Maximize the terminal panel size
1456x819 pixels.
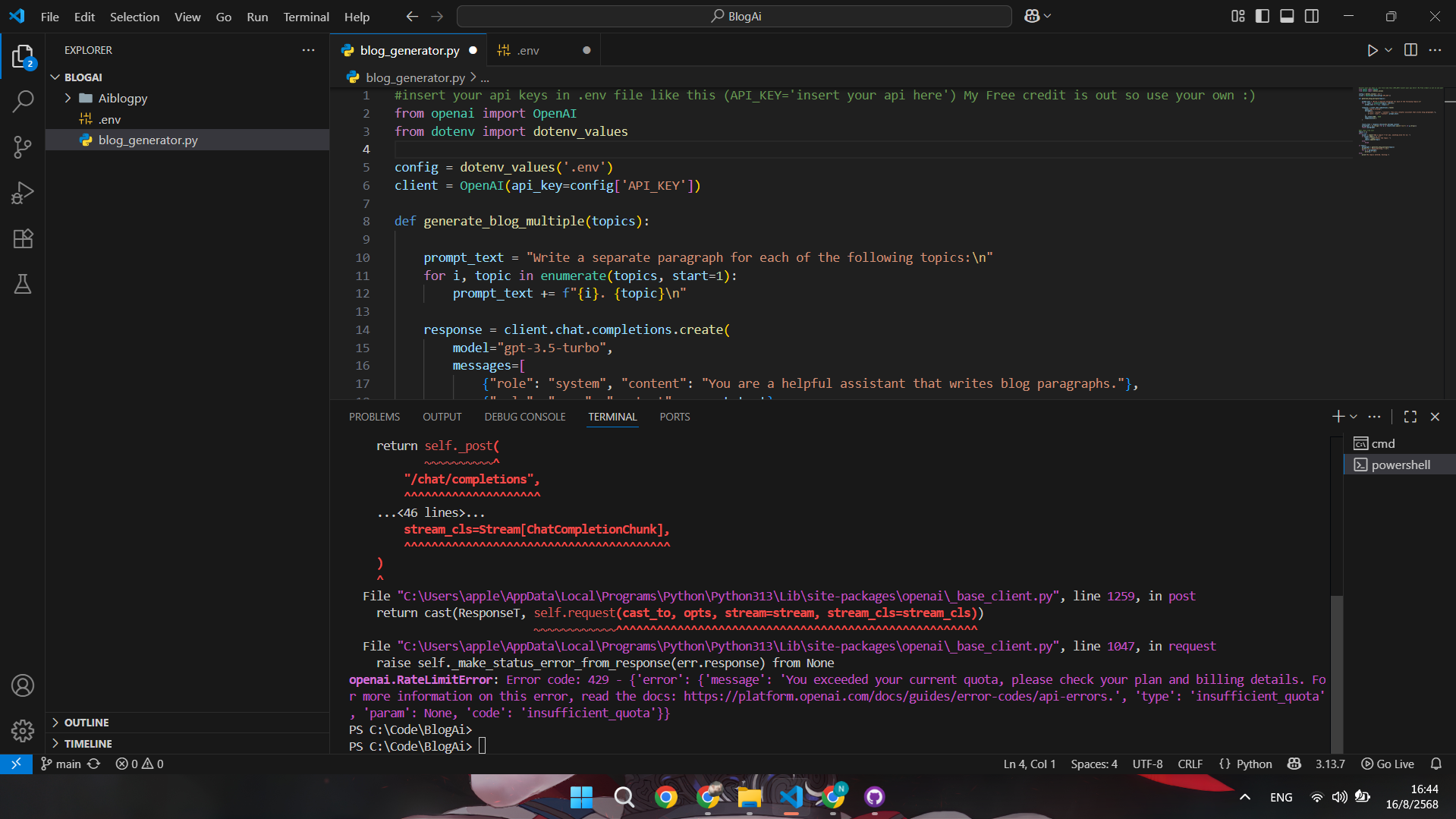1410,417
